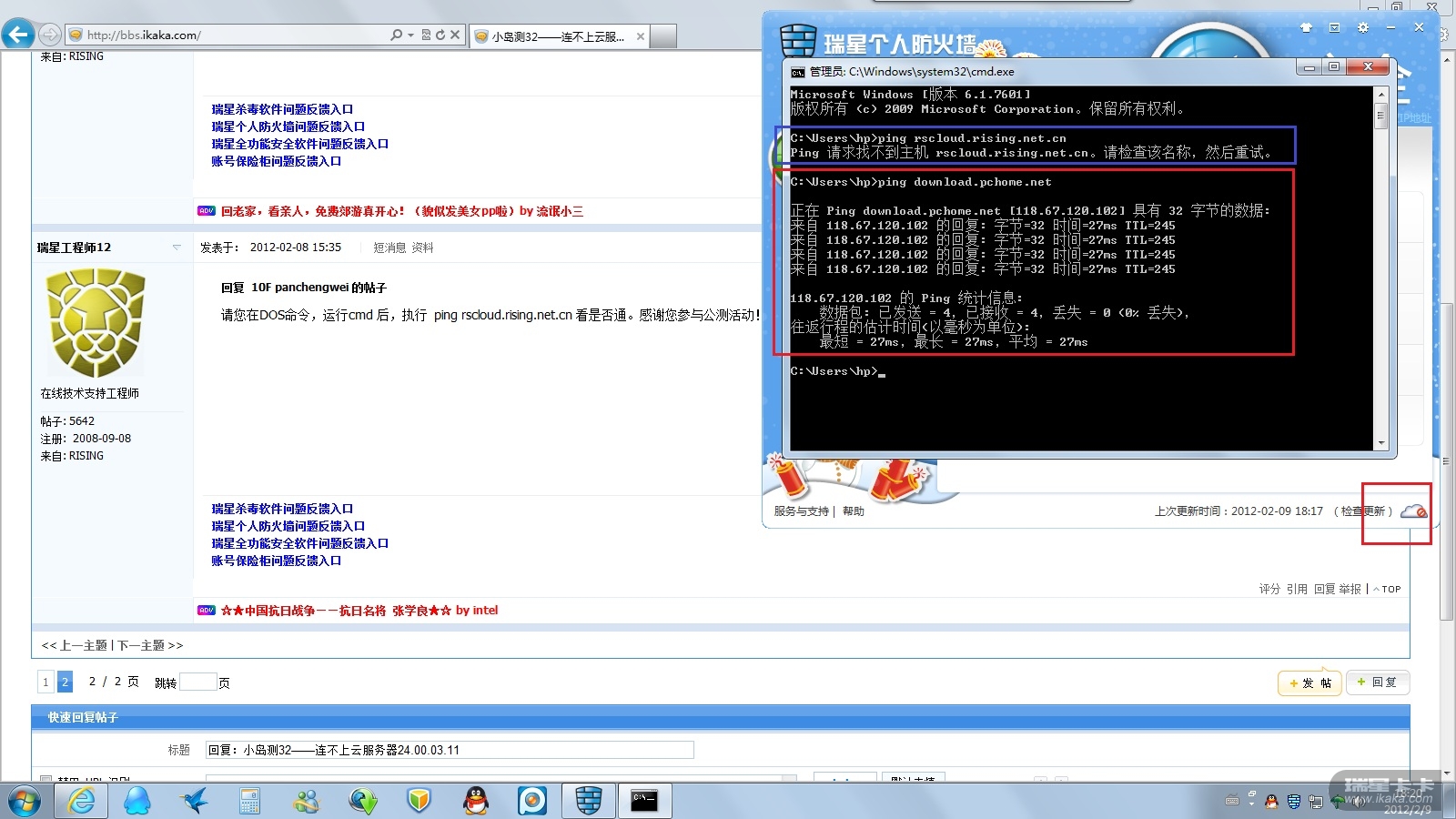
Task: Click 评分 under the post
Action: [x=1269, y=589]
